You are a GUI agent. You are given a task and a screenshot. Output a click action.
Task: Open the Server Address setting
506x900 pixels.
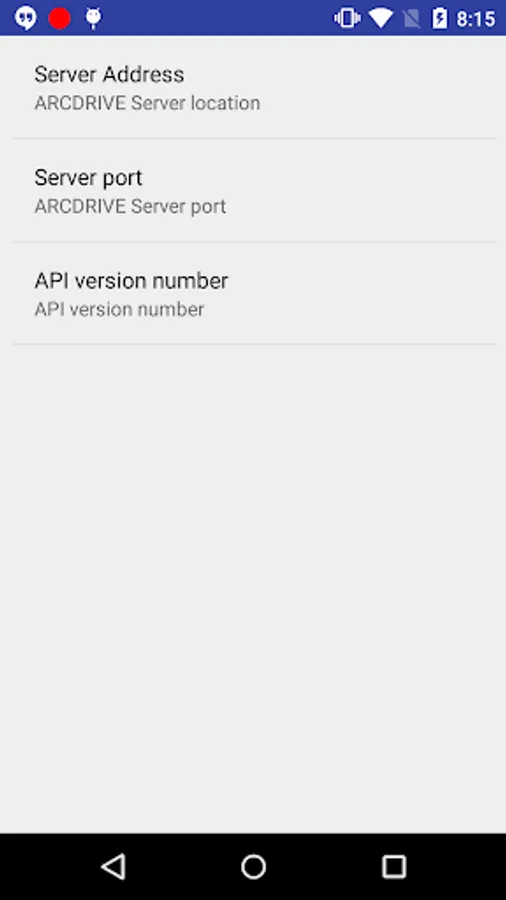click(253, 87)
